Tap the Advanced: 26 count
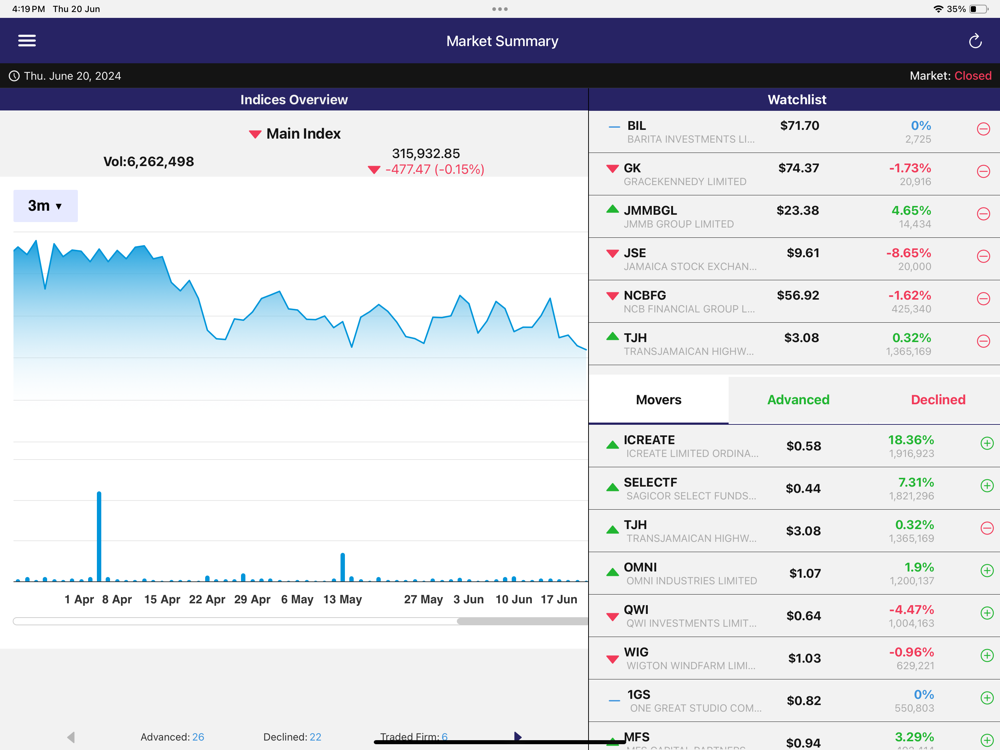 [x=172, y=737]
